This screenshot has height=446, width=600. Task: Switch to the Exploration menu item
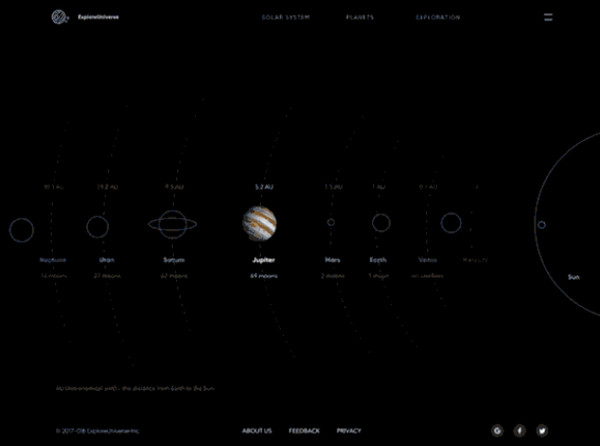pos(438,18)
